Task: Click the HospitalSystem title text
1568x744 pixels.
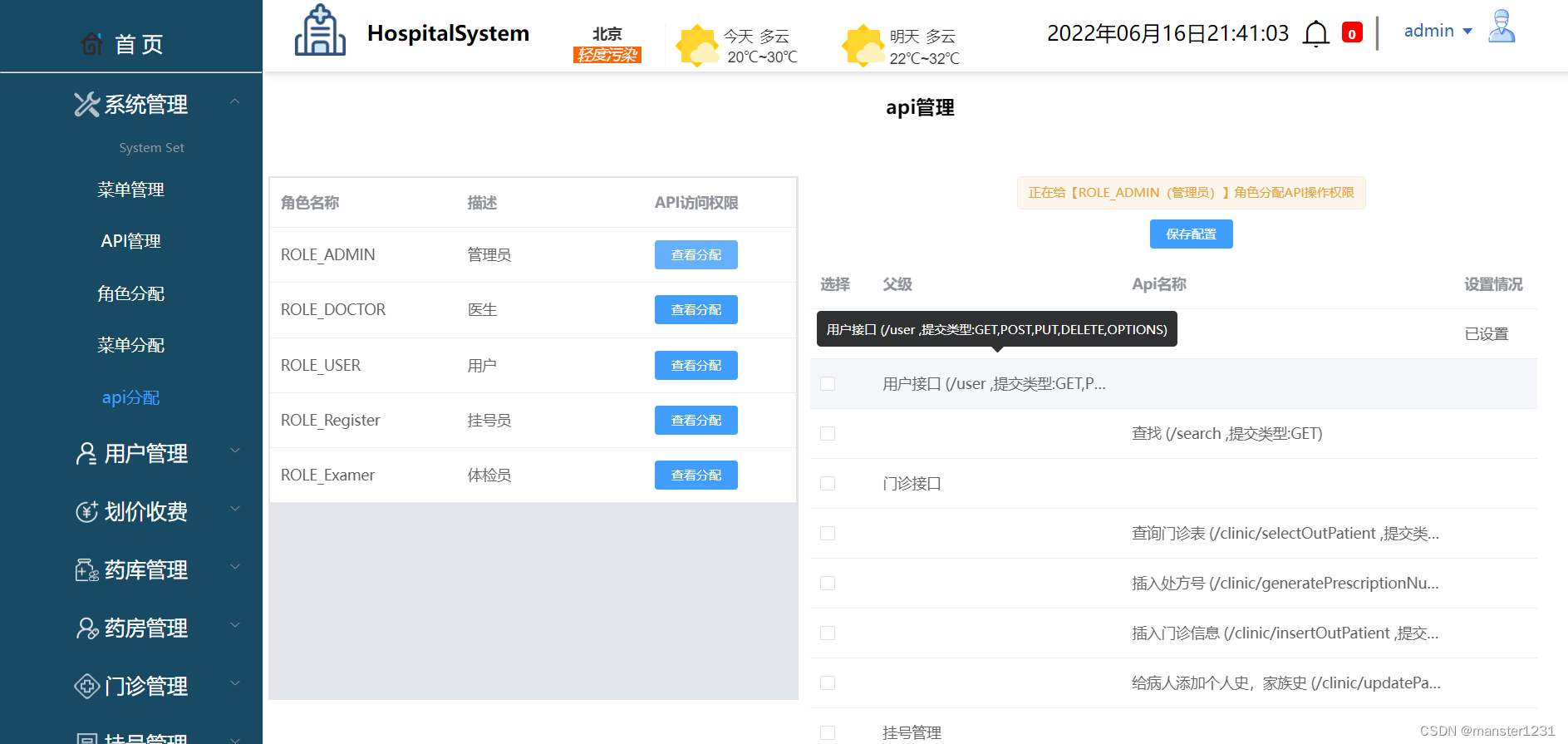Action: click(448, 33)
